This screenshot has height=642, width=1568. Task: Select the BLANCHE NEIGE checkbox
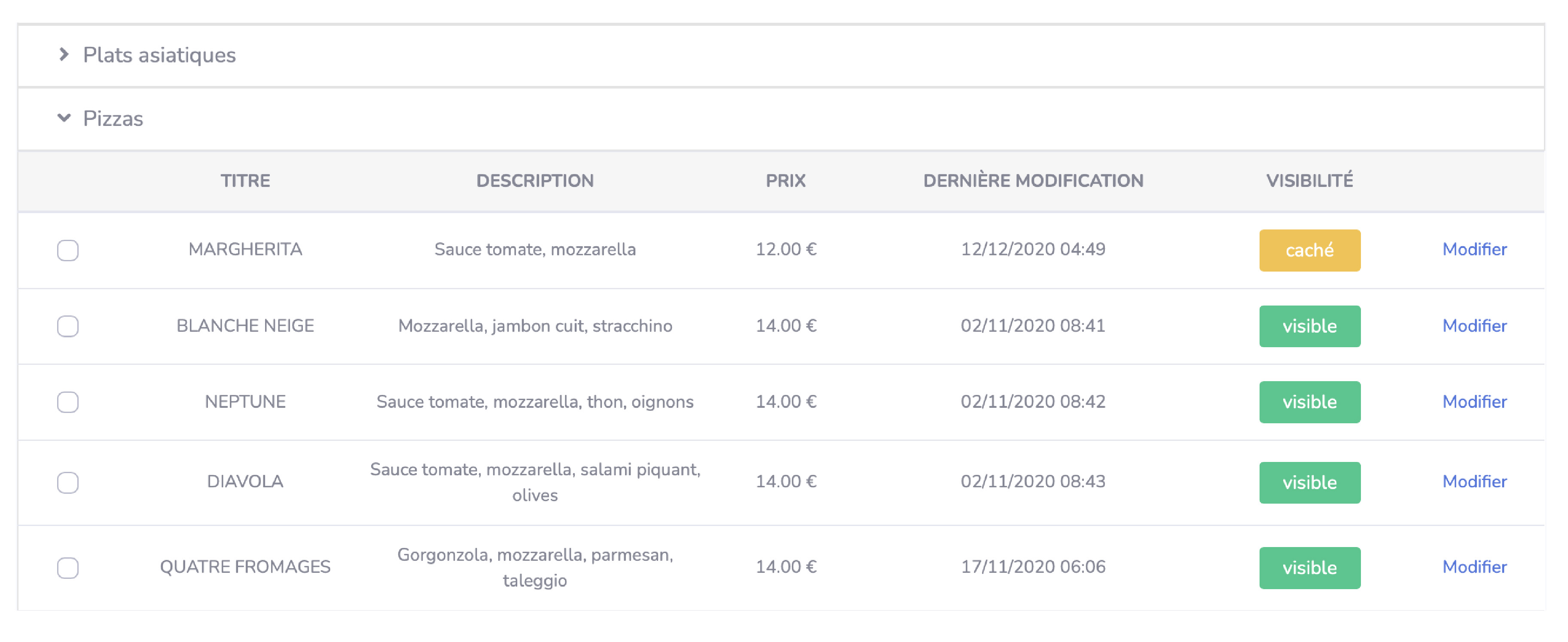(67, 327)
